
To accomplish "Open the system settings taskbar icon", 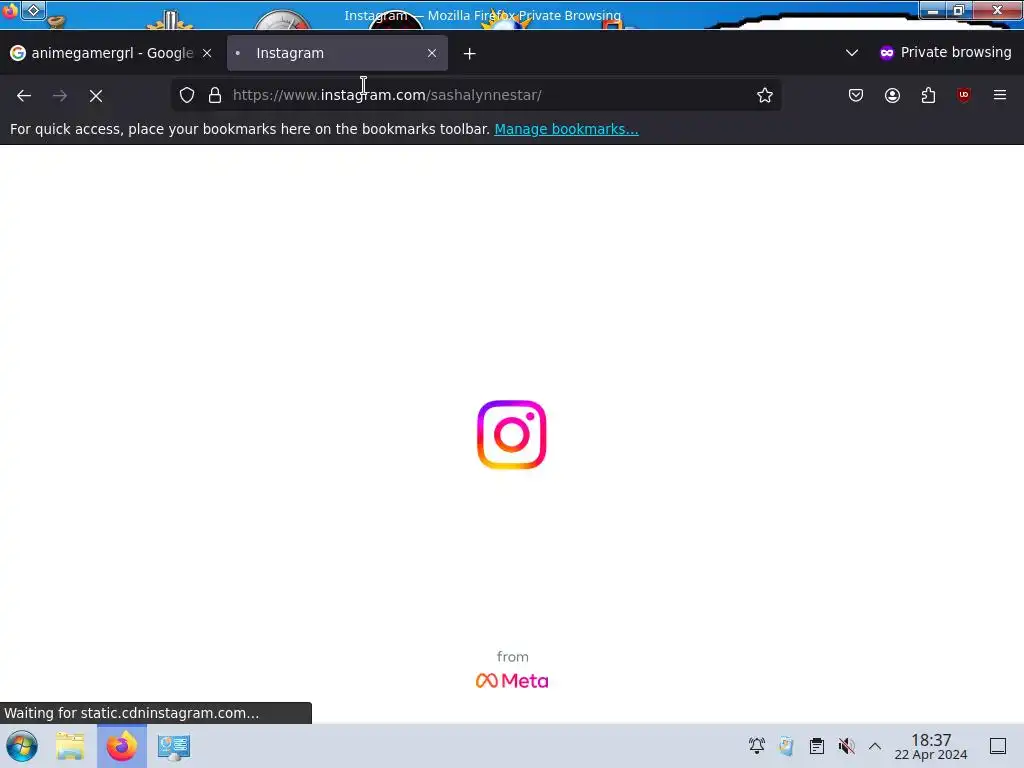I will tap(174, 746).
